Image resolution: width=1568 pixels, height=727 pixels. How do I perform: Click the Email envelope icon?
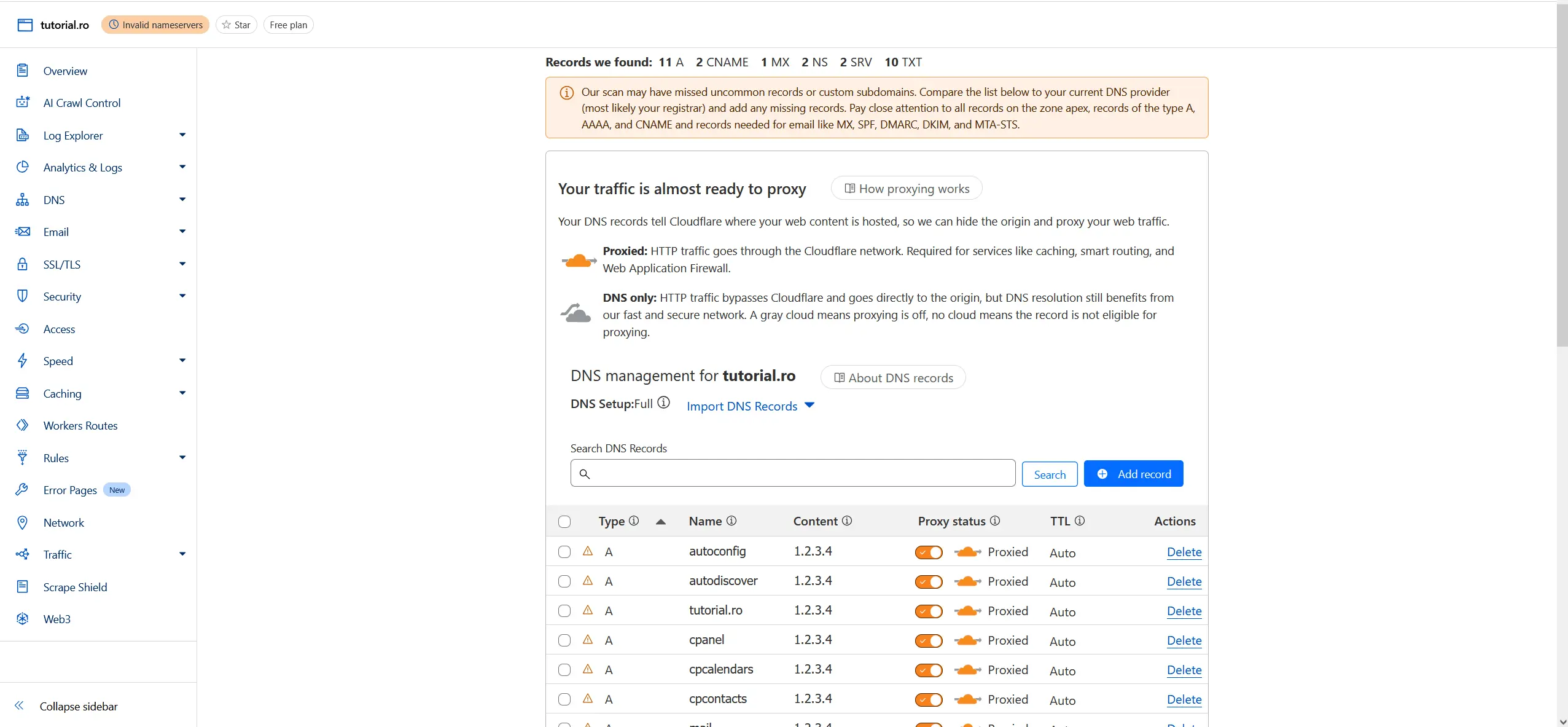(23, 232)
